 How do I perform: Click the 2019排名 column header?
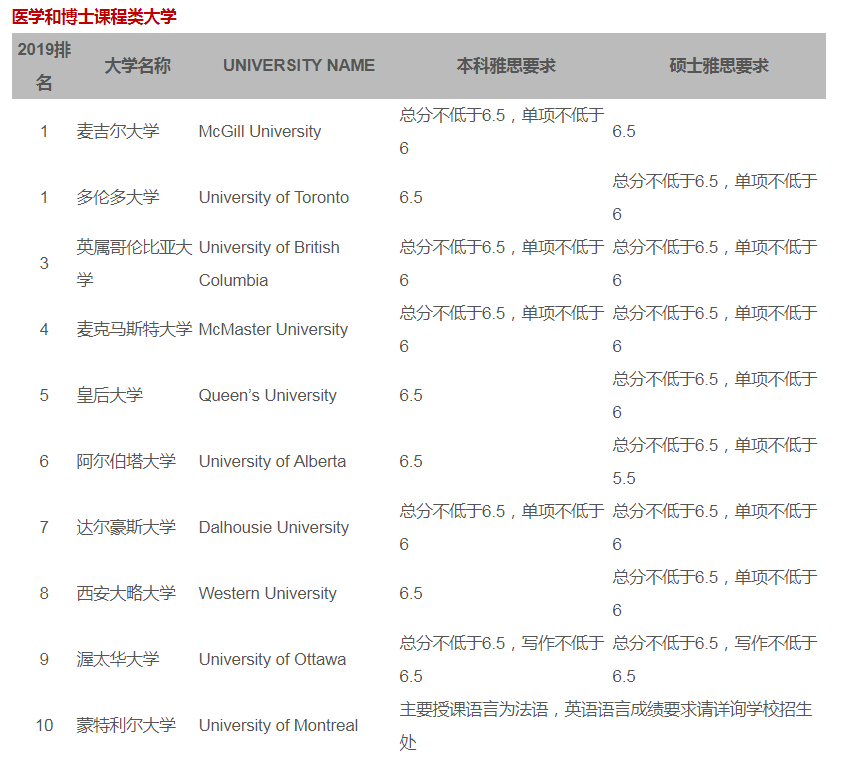[44, 66]
